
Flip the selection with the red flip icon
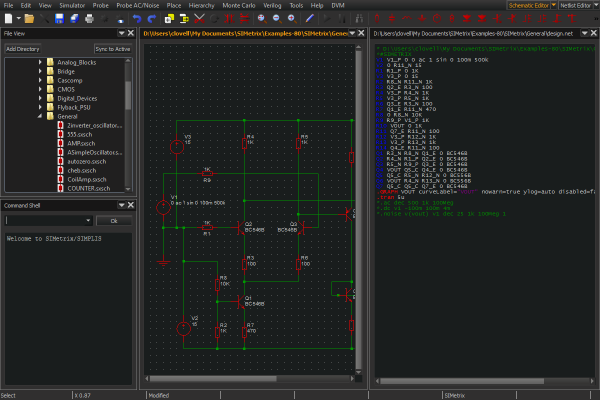(244, 18)
